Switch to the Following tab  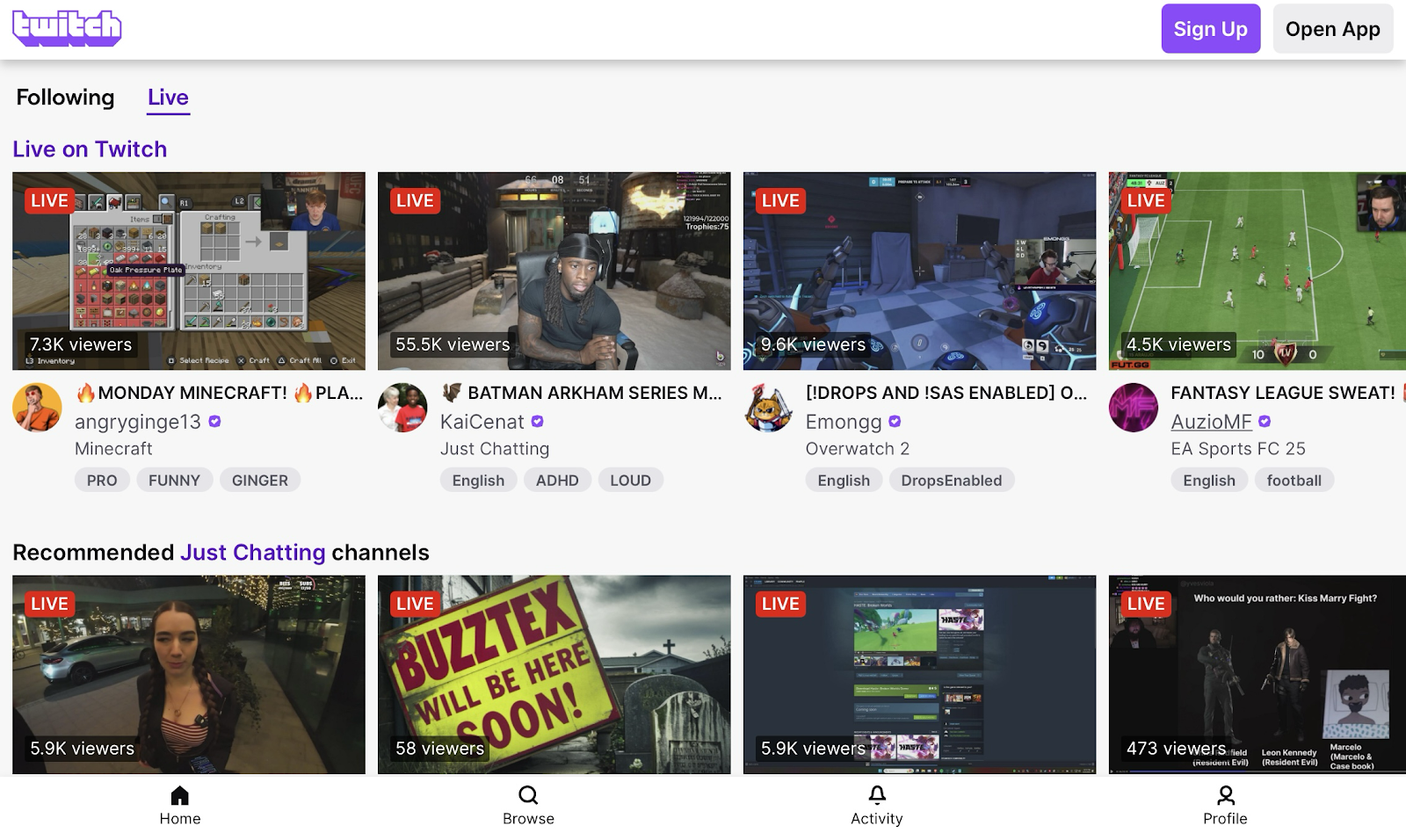click(65, 98)
